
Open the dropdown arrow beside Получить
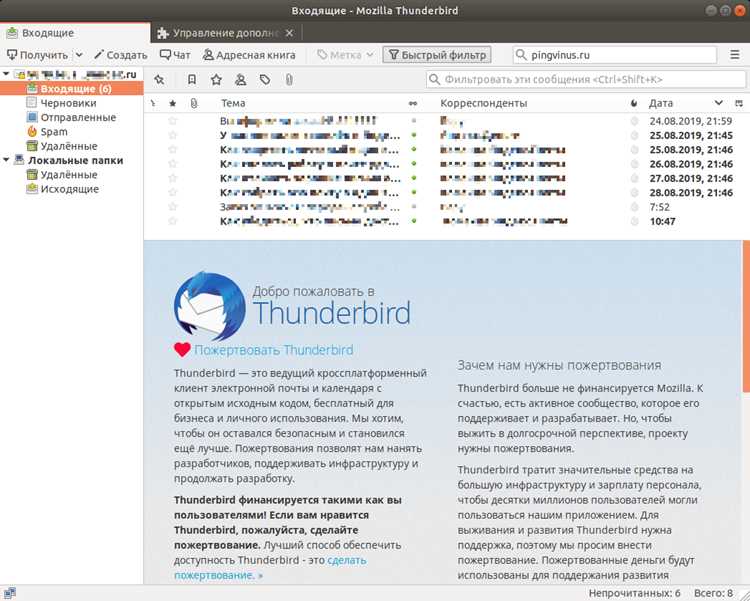pos(79,55)
